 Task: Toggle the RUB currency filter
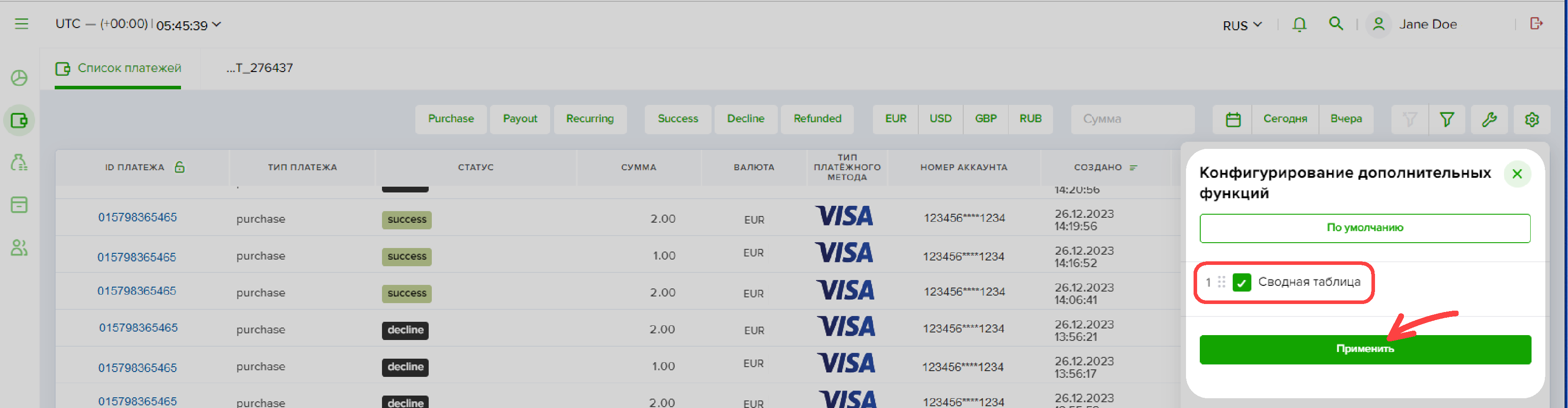tap(1030, 119)
